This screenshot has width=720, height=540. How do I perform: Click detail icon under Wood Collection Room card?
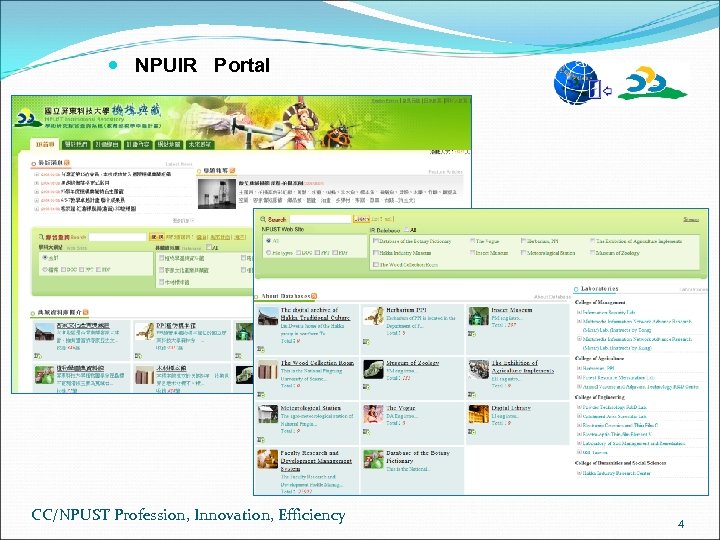tap(260, 394)
